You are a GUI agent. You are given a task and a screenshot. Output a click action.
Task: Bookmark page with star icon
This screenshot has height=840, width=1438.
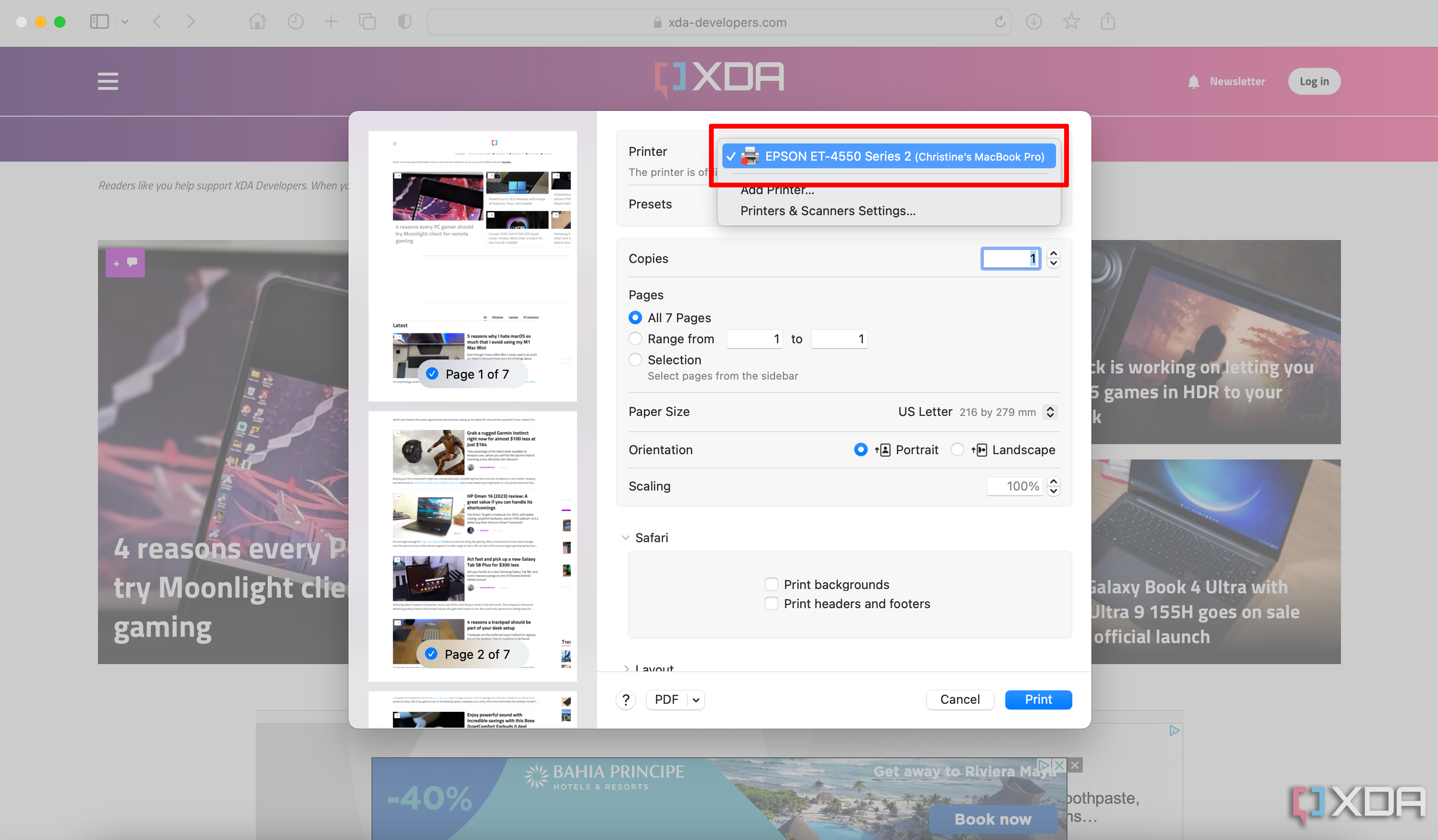[1071, 22]
